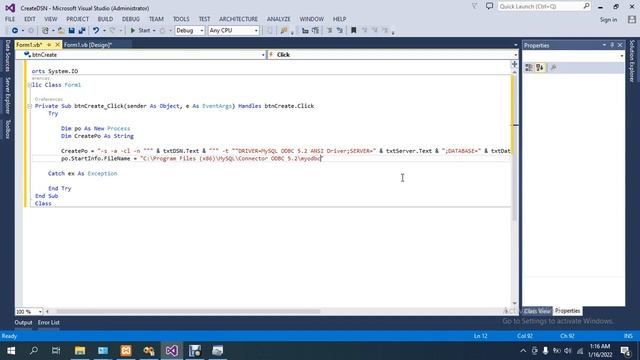The image size is (640, 360).
Task: Open the DEBUG menu
Action: click(131, 19)
